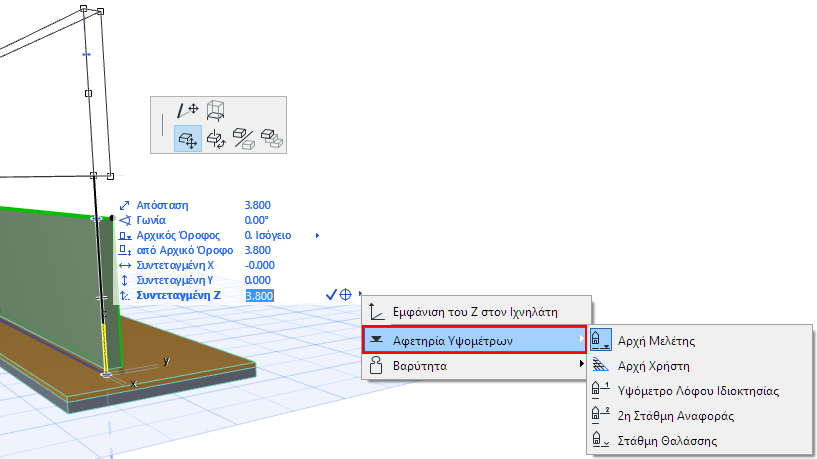
Task: Click the Απόσταση value 3.800
Action: (257, 205)
